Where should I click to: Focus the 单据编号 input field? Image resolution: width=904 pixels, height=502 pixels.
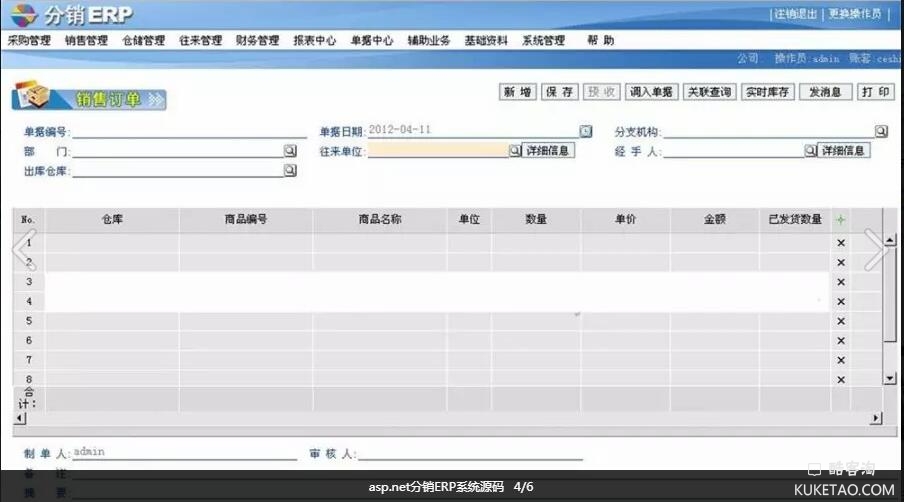pyautogui.click(x=190, y=132)
